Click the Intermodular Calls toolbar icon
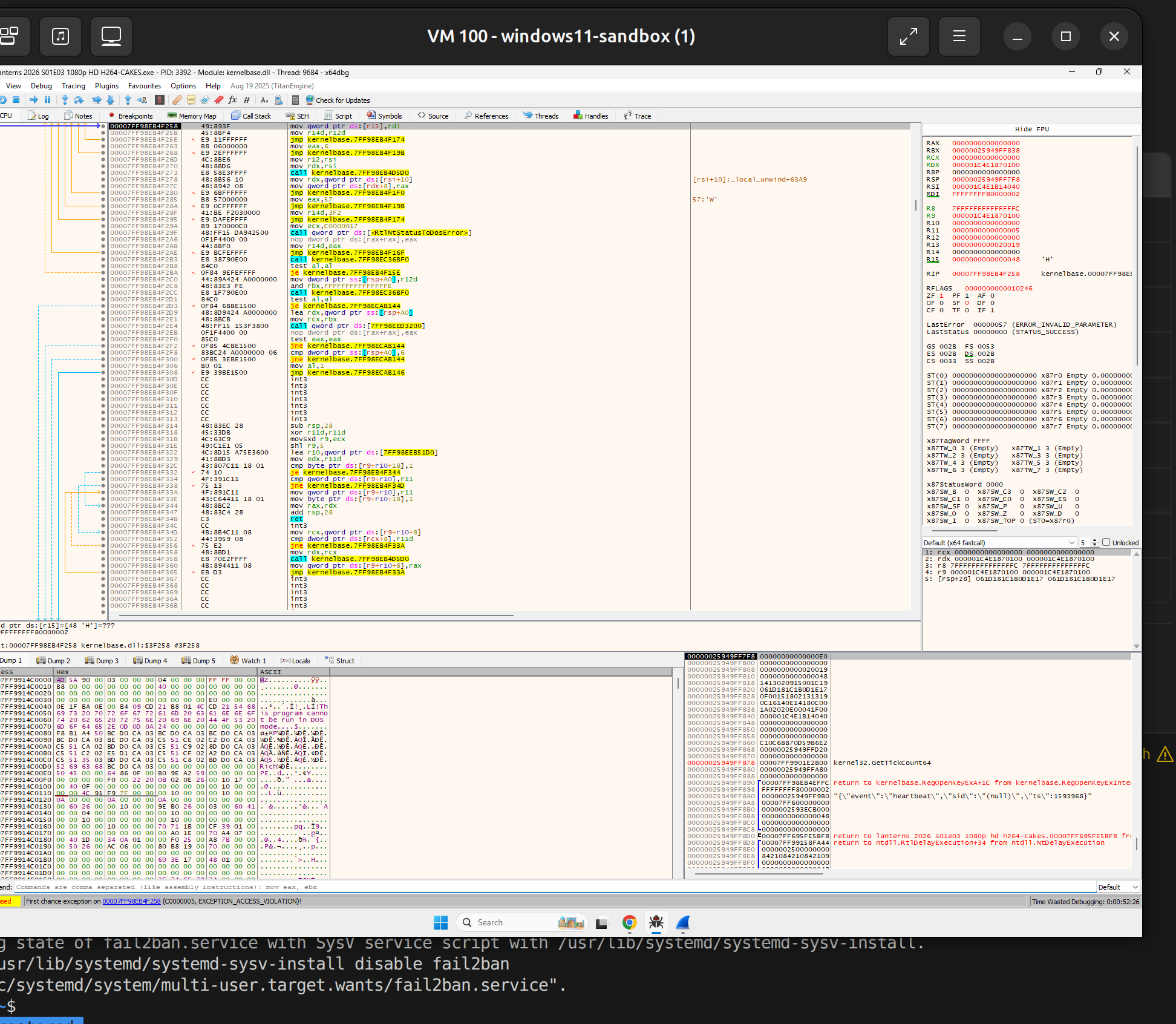Viewport: 1176px width, 1024px height. click(x=279, y=100)
